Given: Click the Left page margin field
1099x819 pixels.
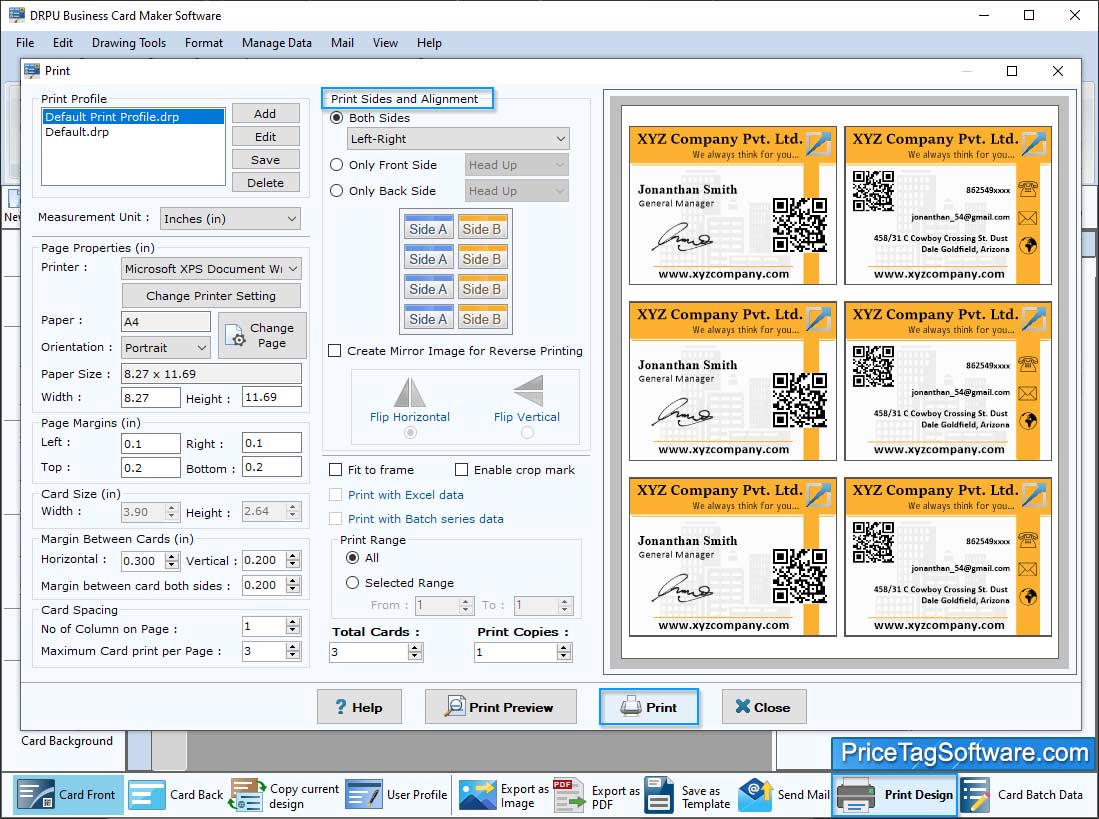Looking at the screenshot, I should click(x=151, y=443).
